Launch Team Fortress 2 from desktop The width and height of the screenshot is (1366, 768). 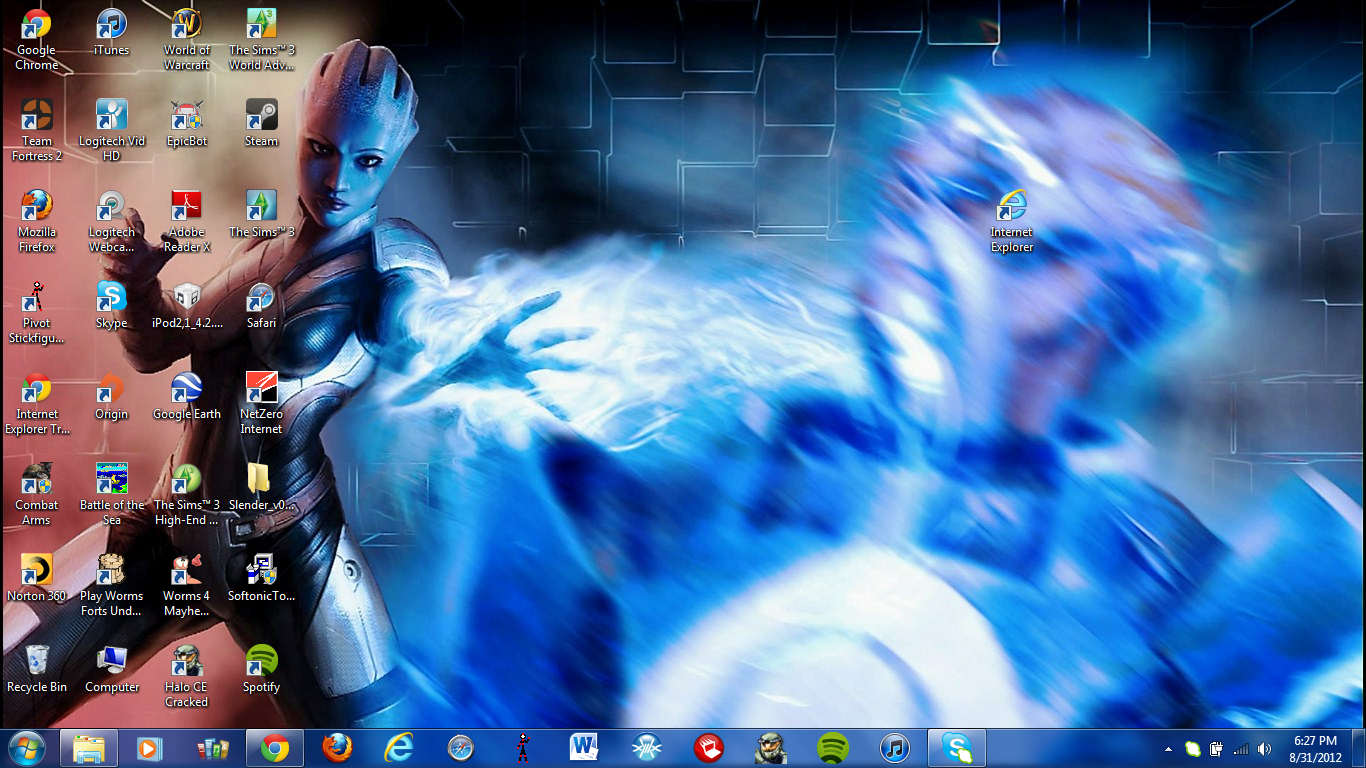(x=37, y=116)
